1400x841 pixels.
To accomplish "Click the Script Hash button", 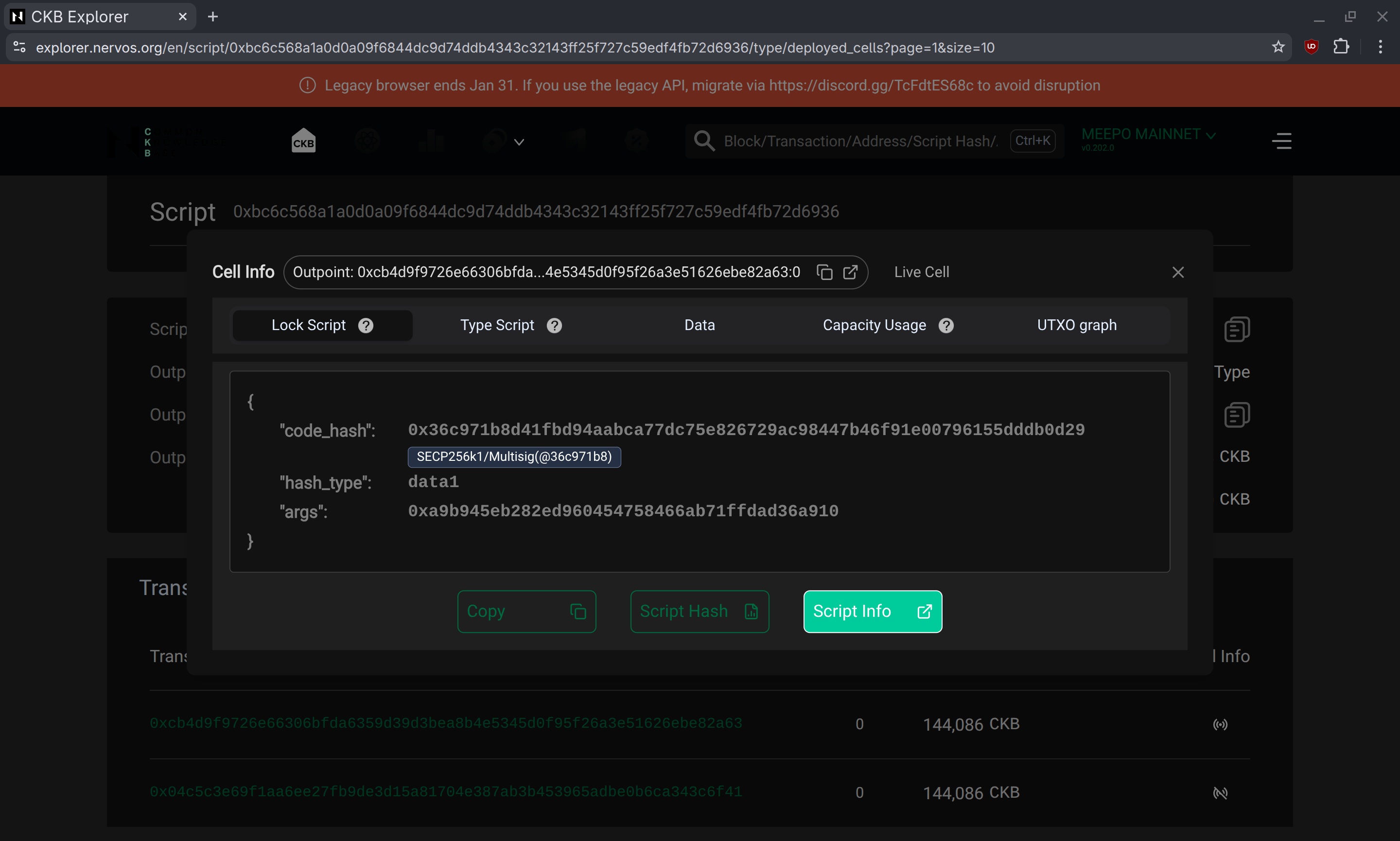I will click(x=699, y=612).
